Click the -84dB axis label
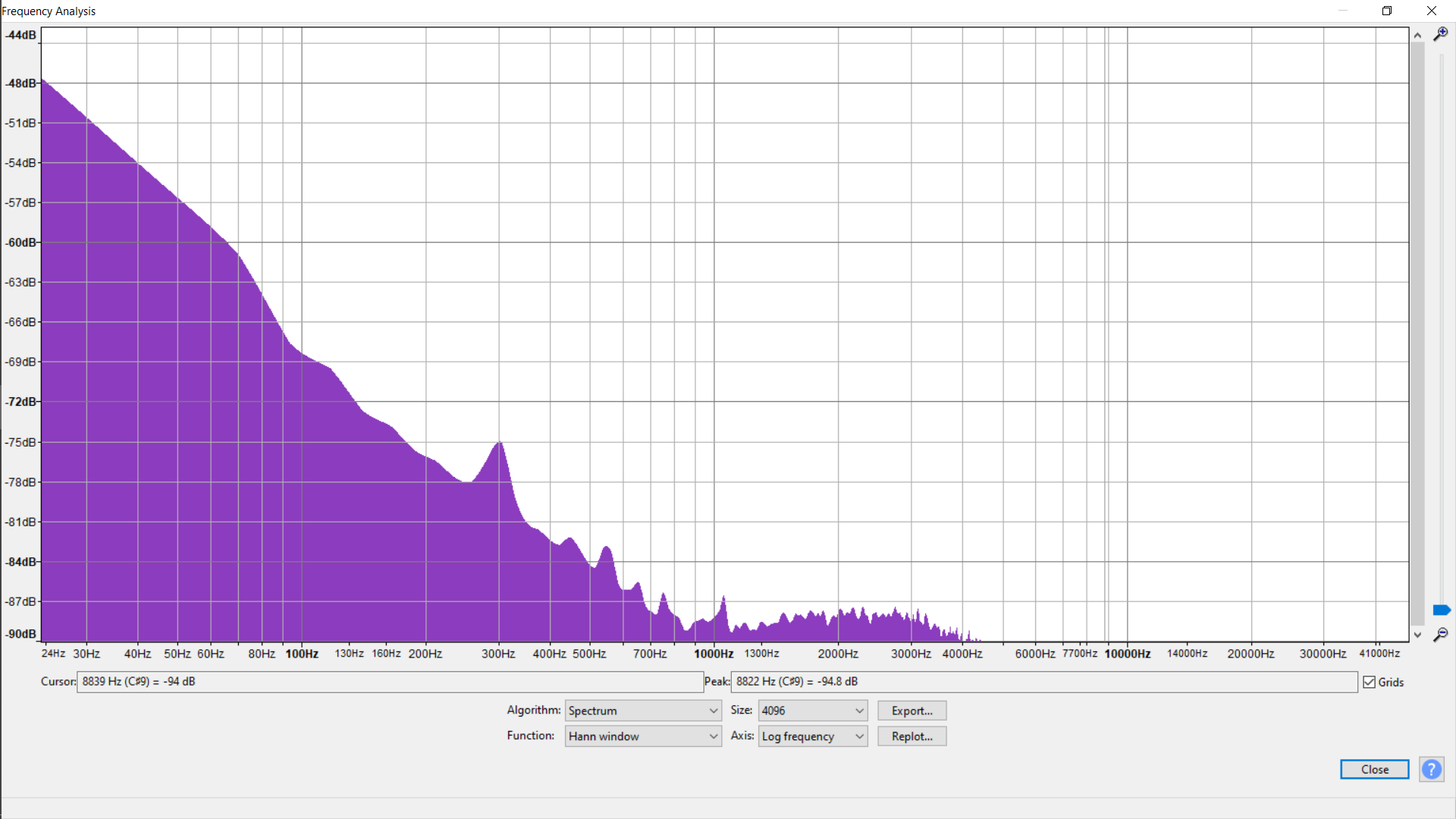 [20, 562]
